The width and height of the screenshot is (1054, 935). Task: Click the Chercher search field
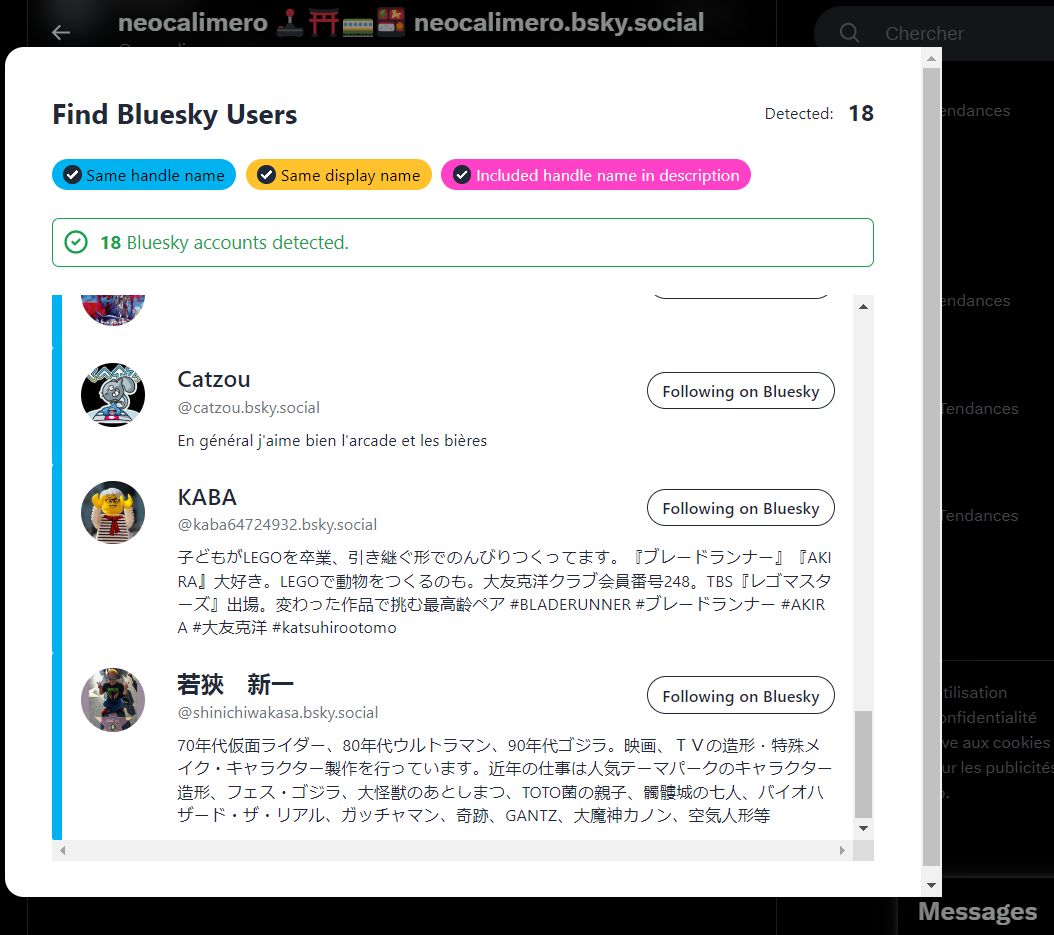934,33
